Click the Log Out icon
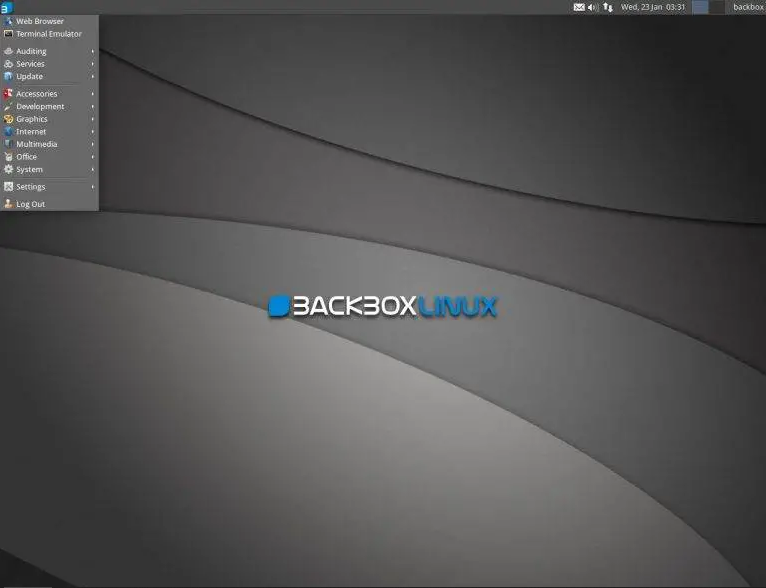Viewport: 766px width, 588px height. click(x=8, y=204)
